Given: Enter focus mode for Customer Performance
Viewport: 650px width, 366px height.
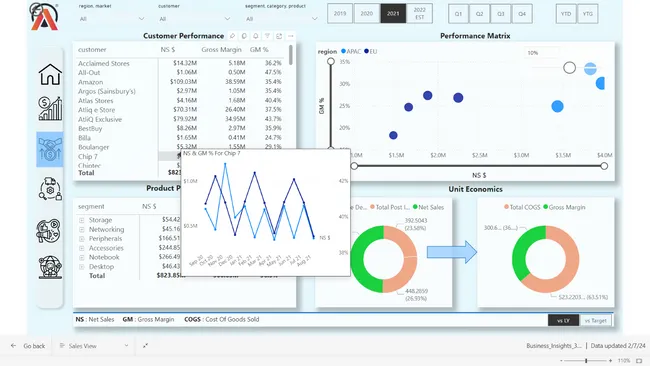Looking at the screenshot, I should click(279, 36).
